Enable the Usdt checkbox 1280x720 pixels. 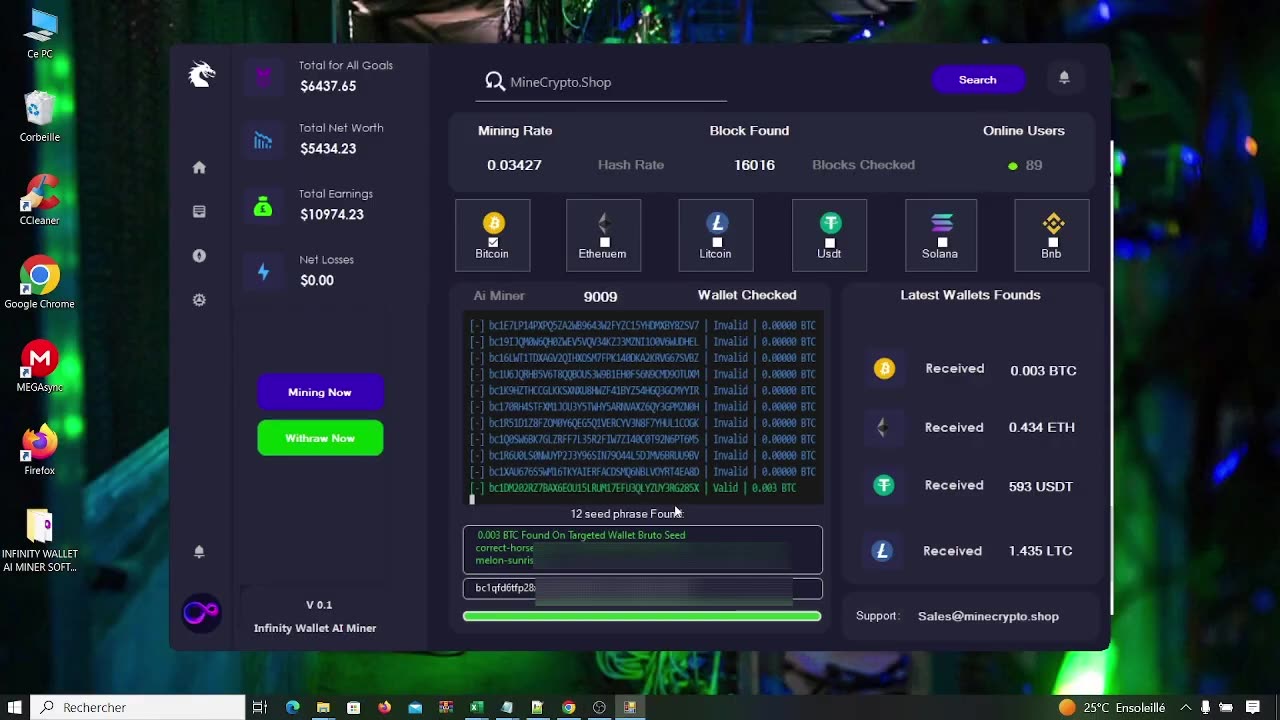[830, 242]
